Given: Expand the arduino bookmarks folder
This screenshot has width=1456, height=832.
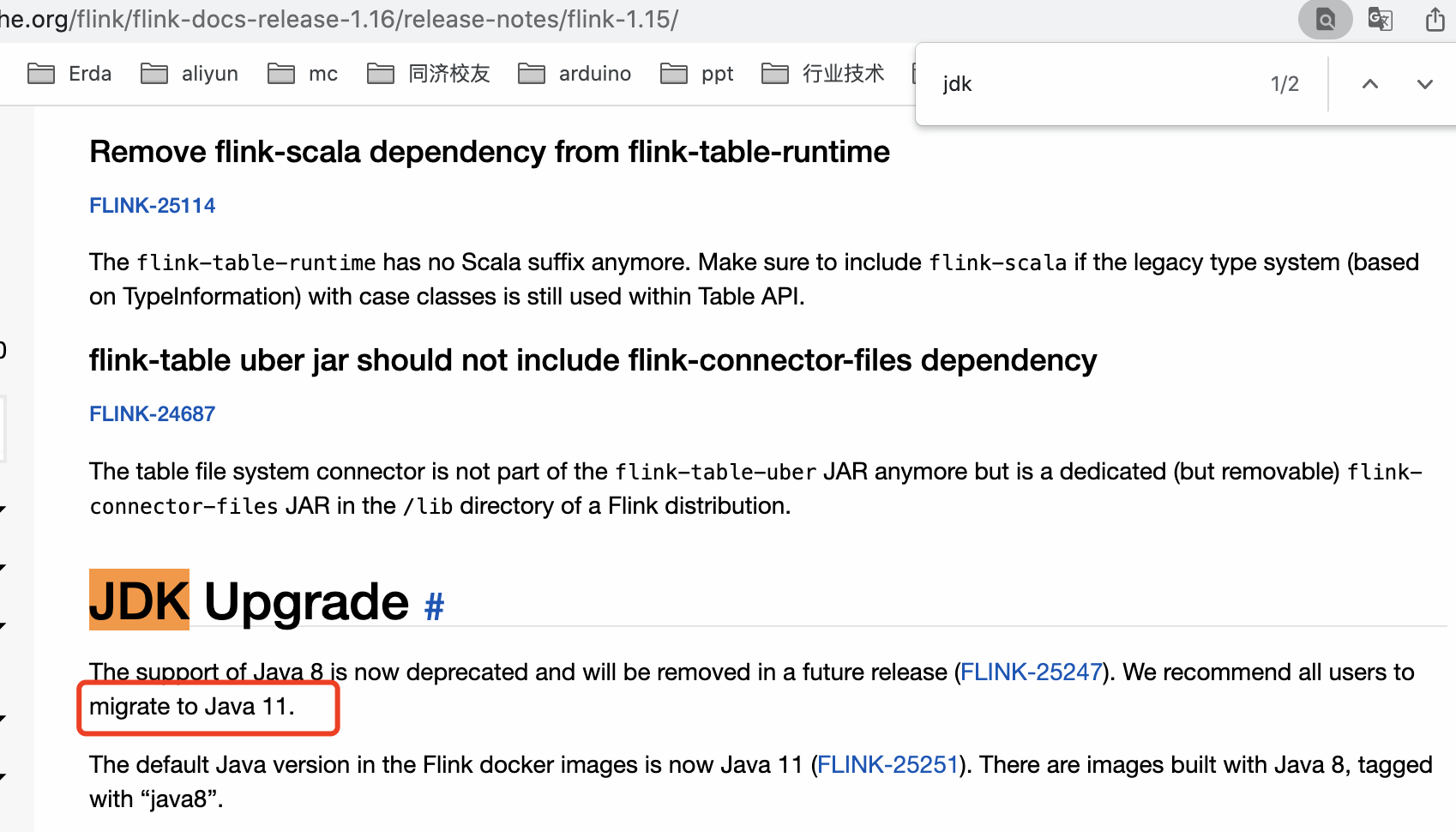Looking at the screenshot, I should [x=575, y=74].
